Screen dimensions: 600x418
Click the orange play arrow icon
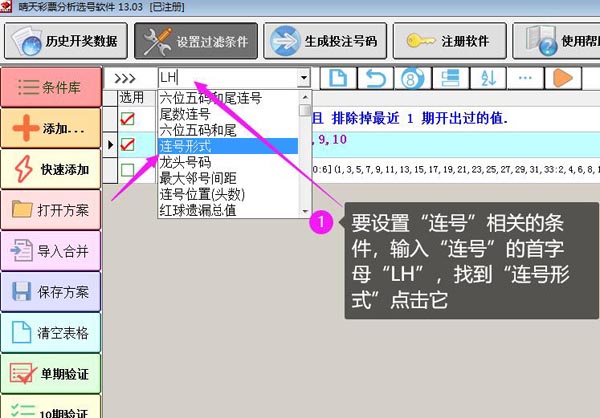(562, 78)
